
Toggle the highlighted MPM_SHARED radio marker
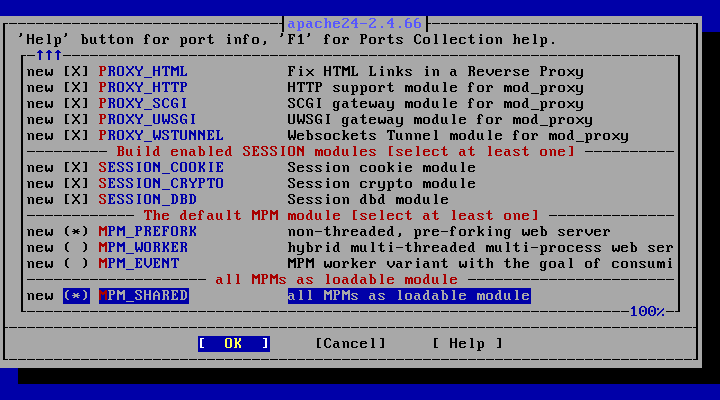coord(76,296)
